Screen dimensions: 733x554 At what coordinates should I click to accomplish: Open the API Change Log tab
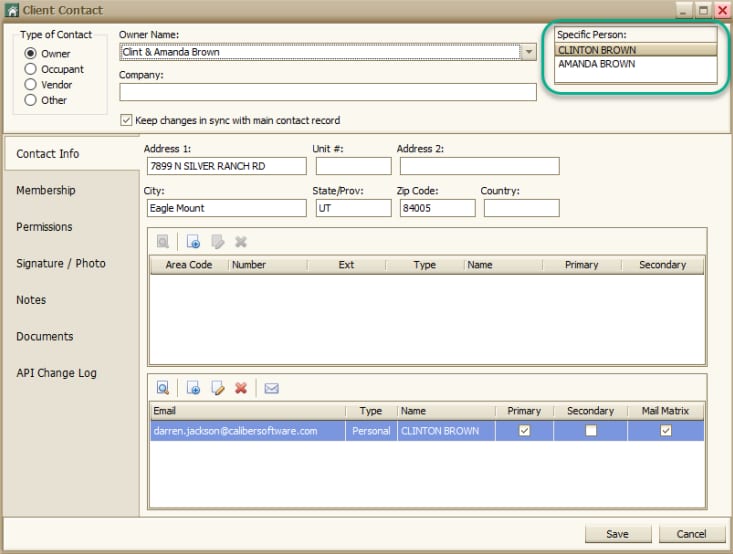click(x=57, y=373)
